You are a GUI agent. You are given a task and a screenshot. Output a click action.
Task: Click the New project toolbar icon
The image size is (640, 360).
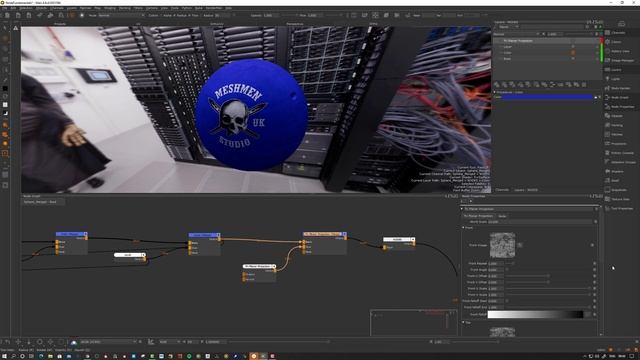(x=7, y=16)
